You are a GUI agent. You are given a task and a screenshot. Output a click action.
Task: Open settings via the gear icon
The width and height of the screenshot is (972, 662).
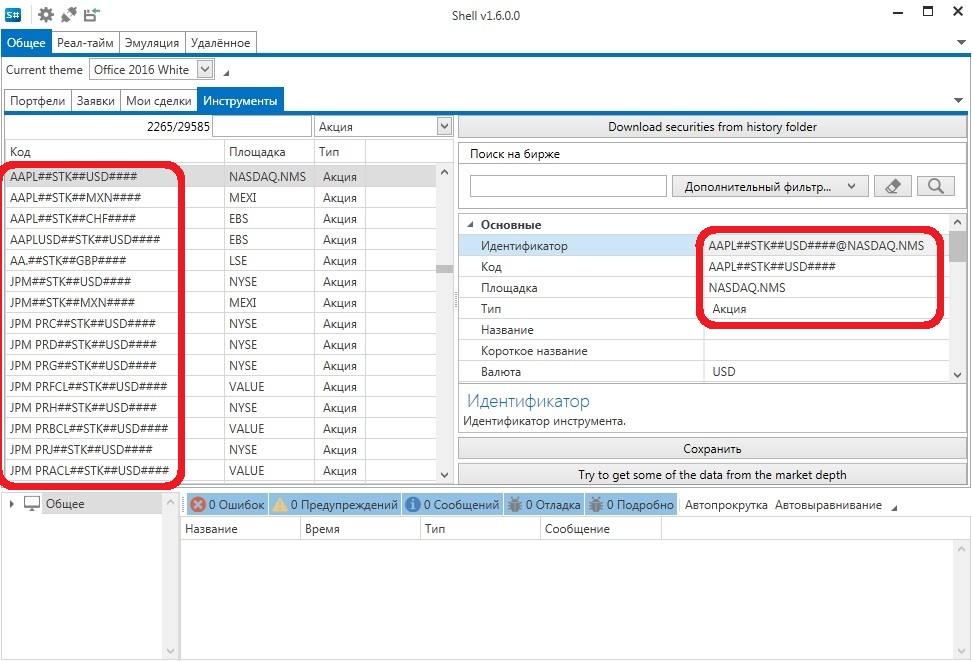45,15
